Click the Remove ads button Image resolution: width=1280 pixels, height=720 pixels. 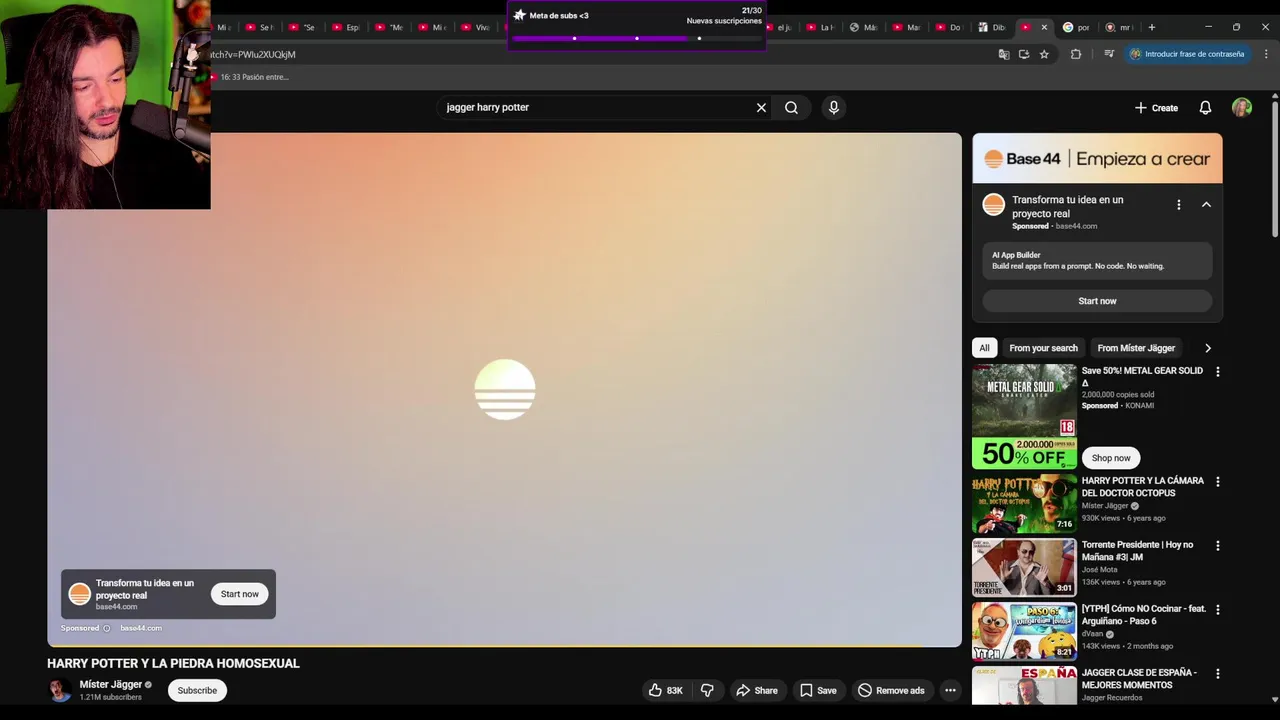tap(890, 690)
